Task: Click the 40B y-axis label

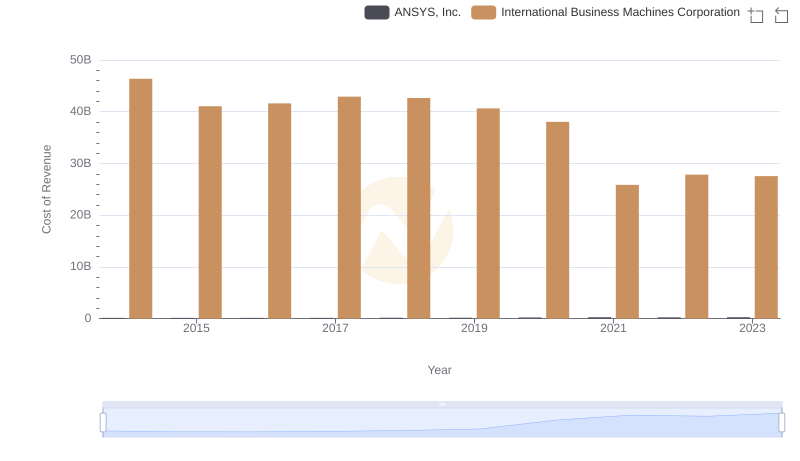Action: [81, 111]
